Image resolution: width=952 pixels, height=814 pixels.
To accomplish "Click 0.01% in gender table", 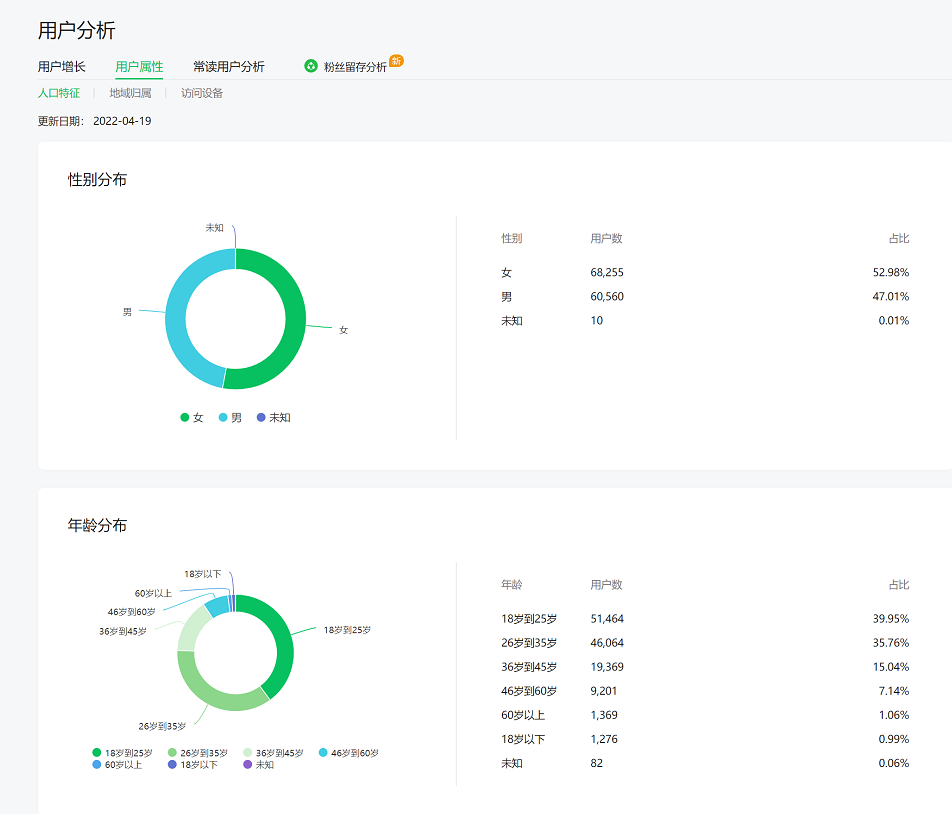I will tap(894, 321).
